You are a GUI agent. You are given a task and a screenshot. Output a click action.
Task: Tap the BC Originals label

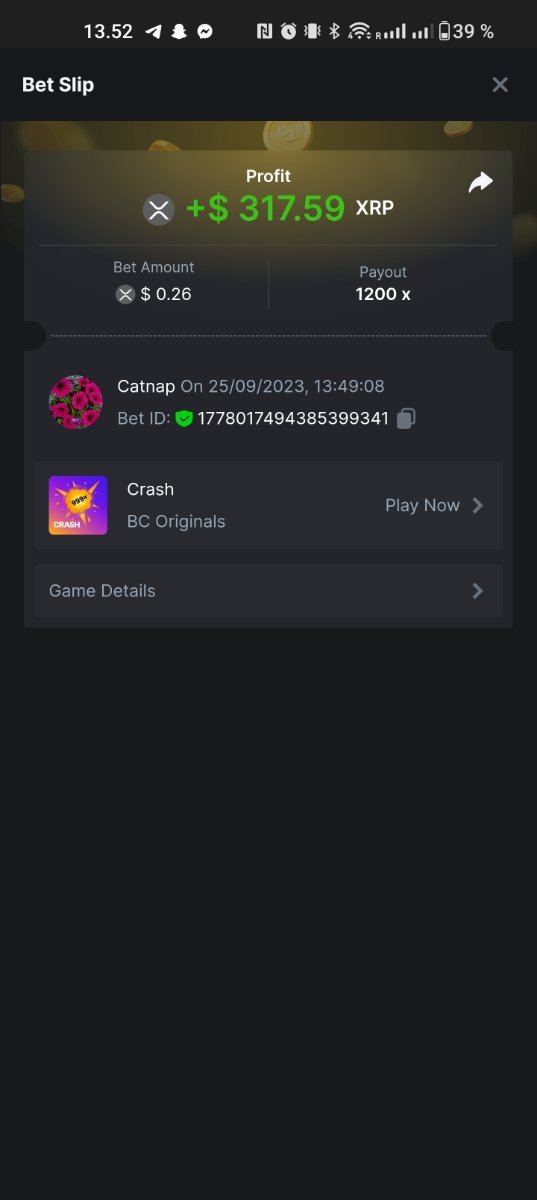pyautogui.click(x=176, y=521)
